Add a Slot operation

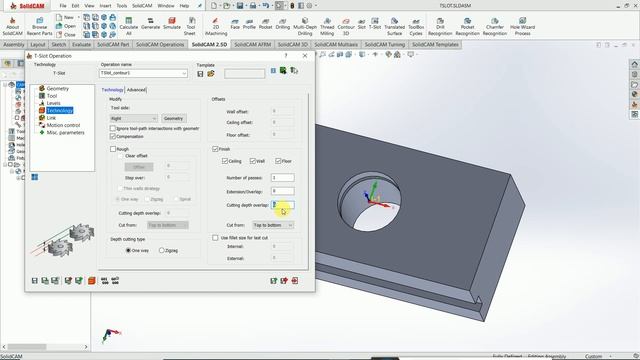pyautogui.click(x=362, y=24)
